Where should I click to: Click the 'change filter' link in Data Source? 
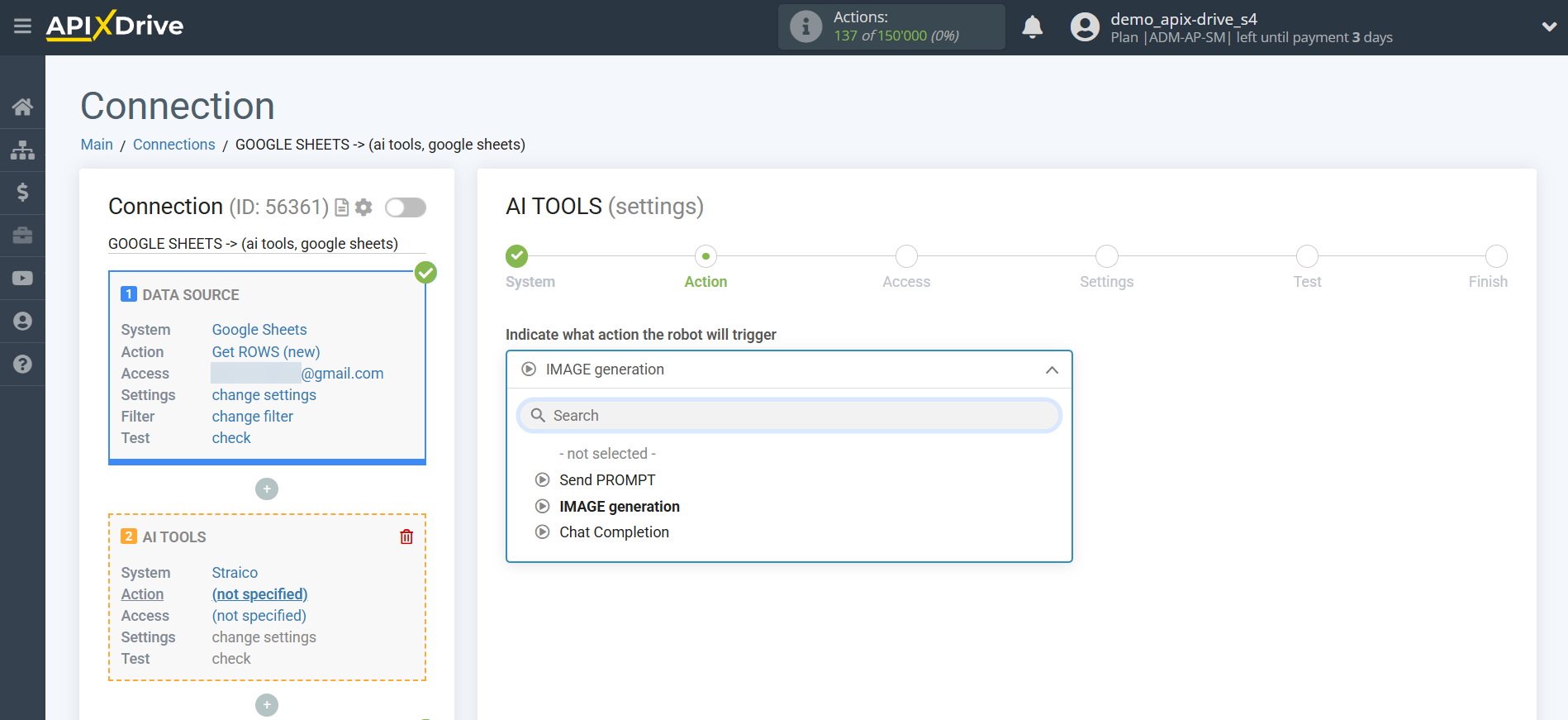pos(252,417)
